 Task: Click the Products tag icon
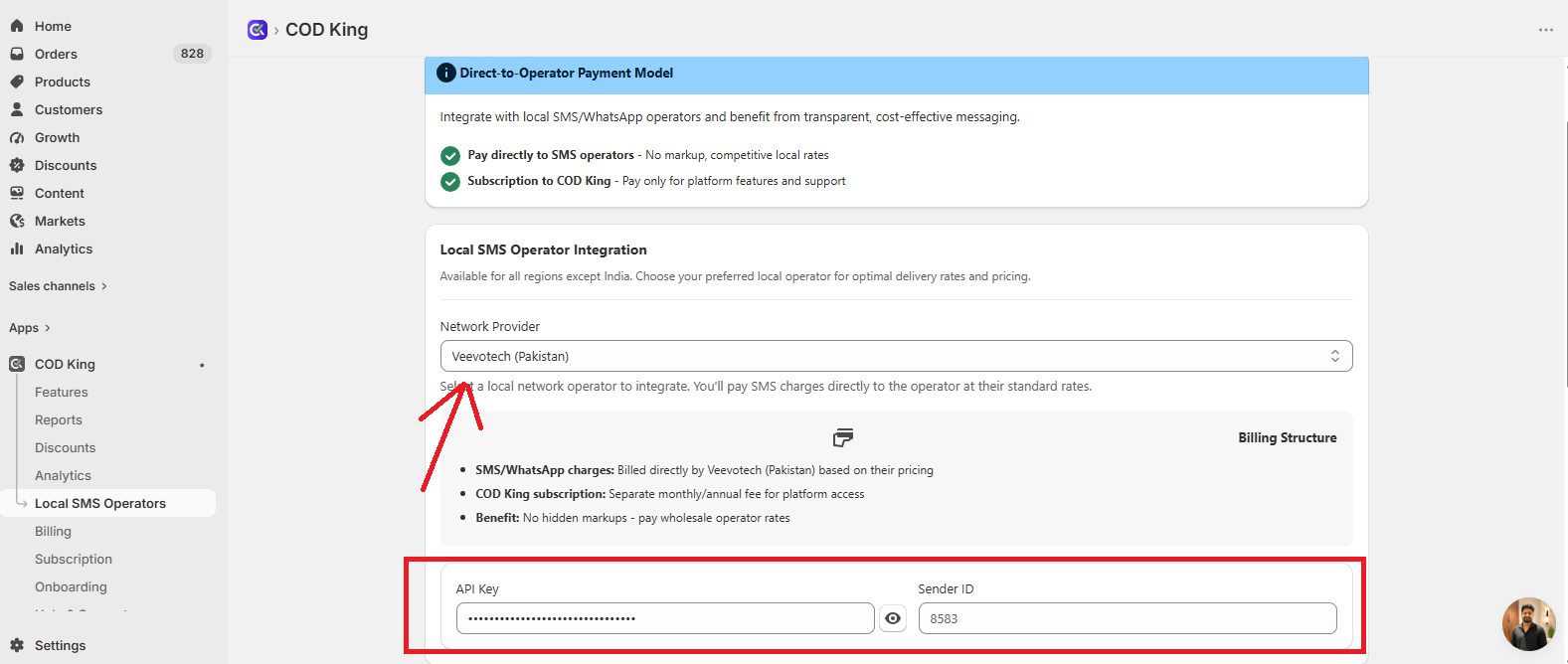tap(17, 82)
